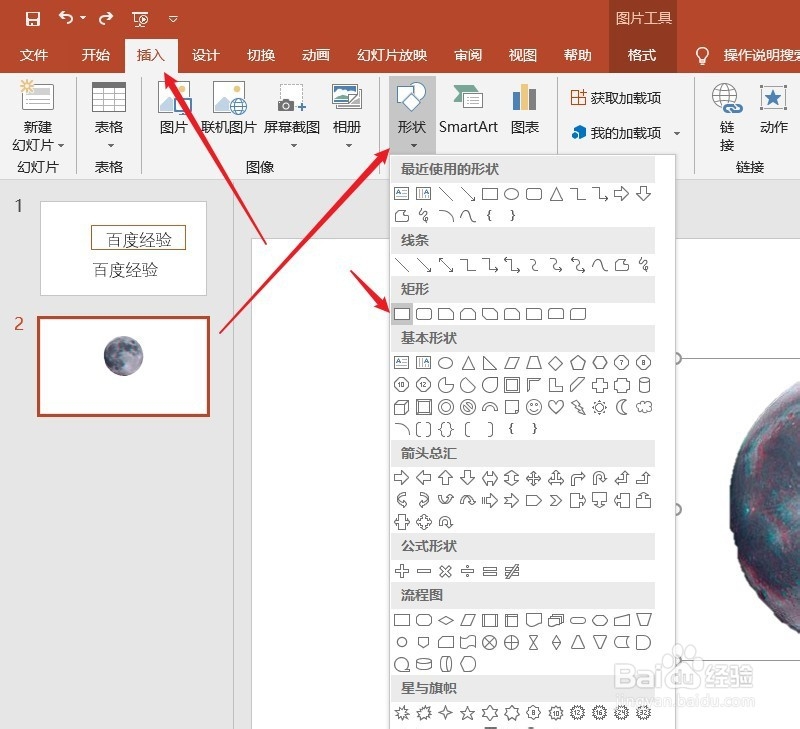Select the left arrow in 箭头总汇
The height and width of the screenshot is (729, 800).
424,478
